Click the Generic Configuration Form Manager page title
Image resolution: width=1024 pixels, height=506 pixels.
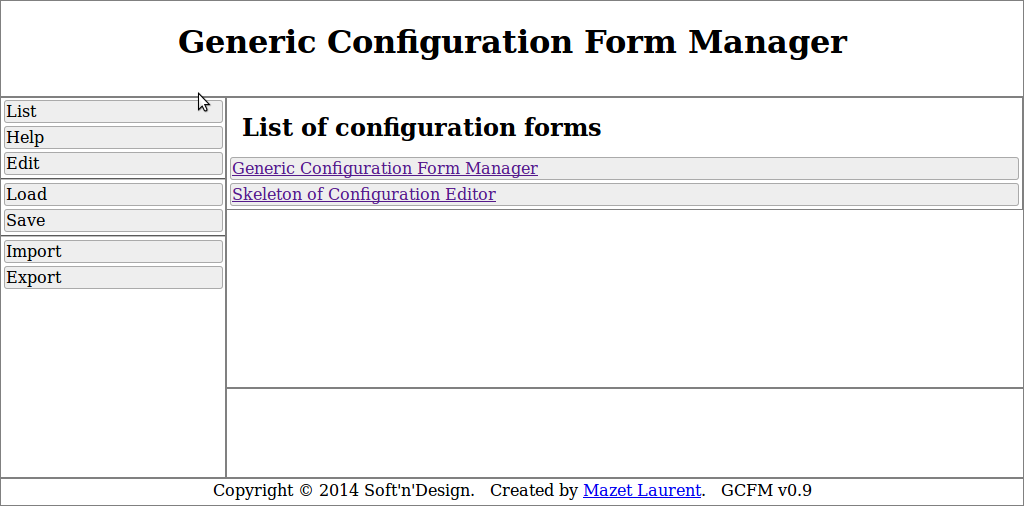click(512, 42)
